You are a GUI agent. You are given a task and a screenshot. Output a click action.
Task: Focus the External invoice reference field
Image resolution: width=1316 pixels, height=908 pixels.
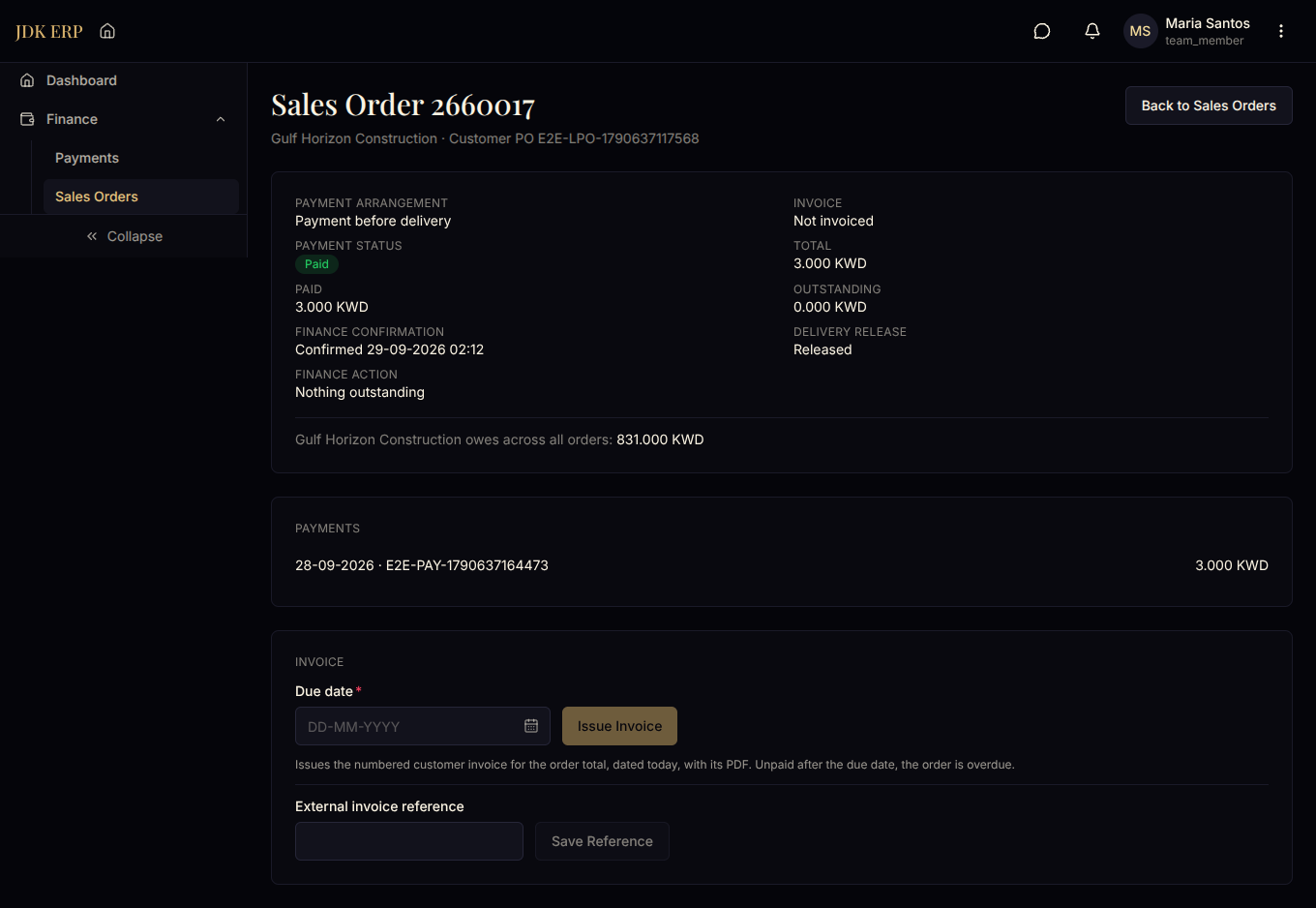tap(409, 841)
